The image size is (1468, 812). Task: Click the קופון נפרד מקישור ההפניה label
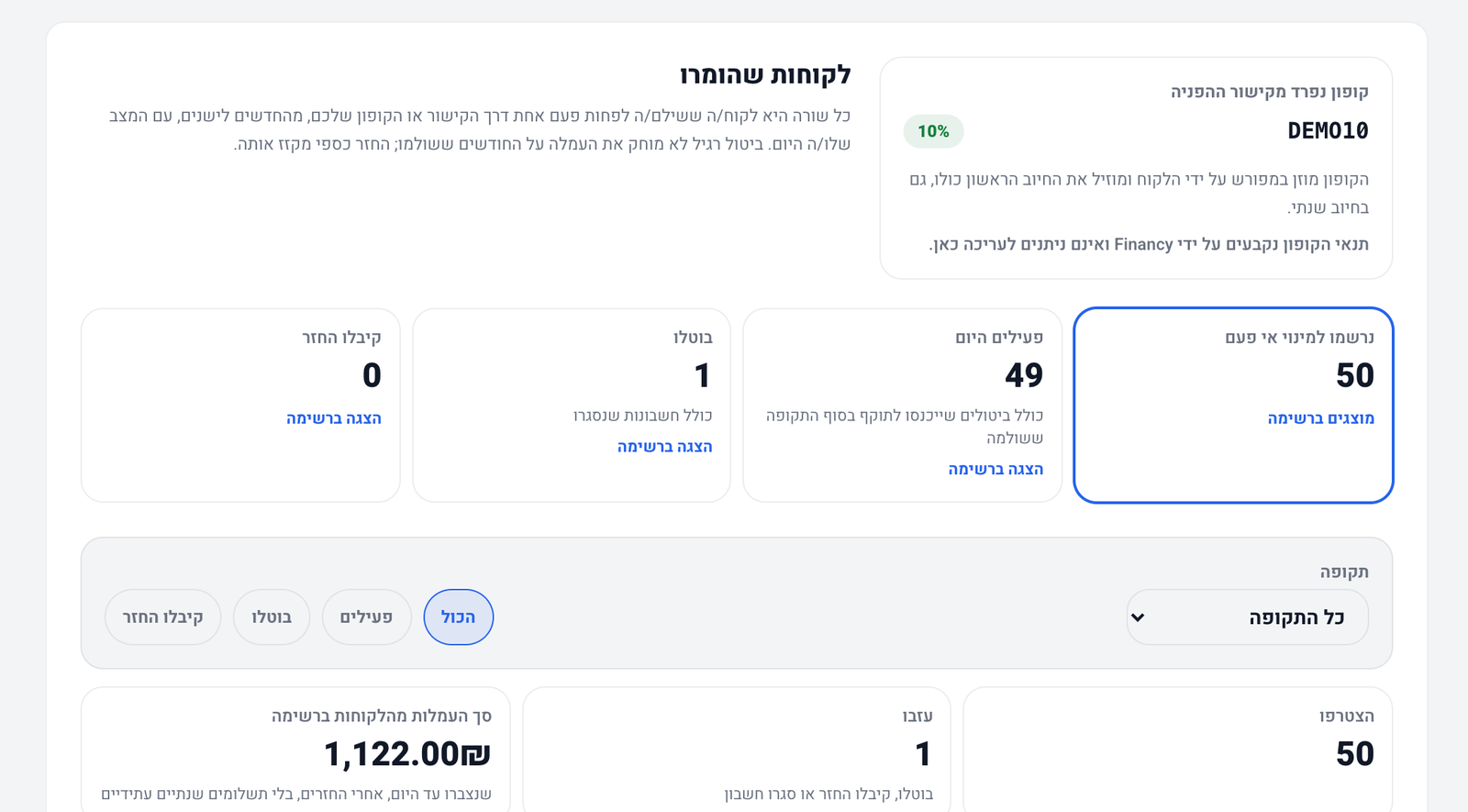[1269, 92]
